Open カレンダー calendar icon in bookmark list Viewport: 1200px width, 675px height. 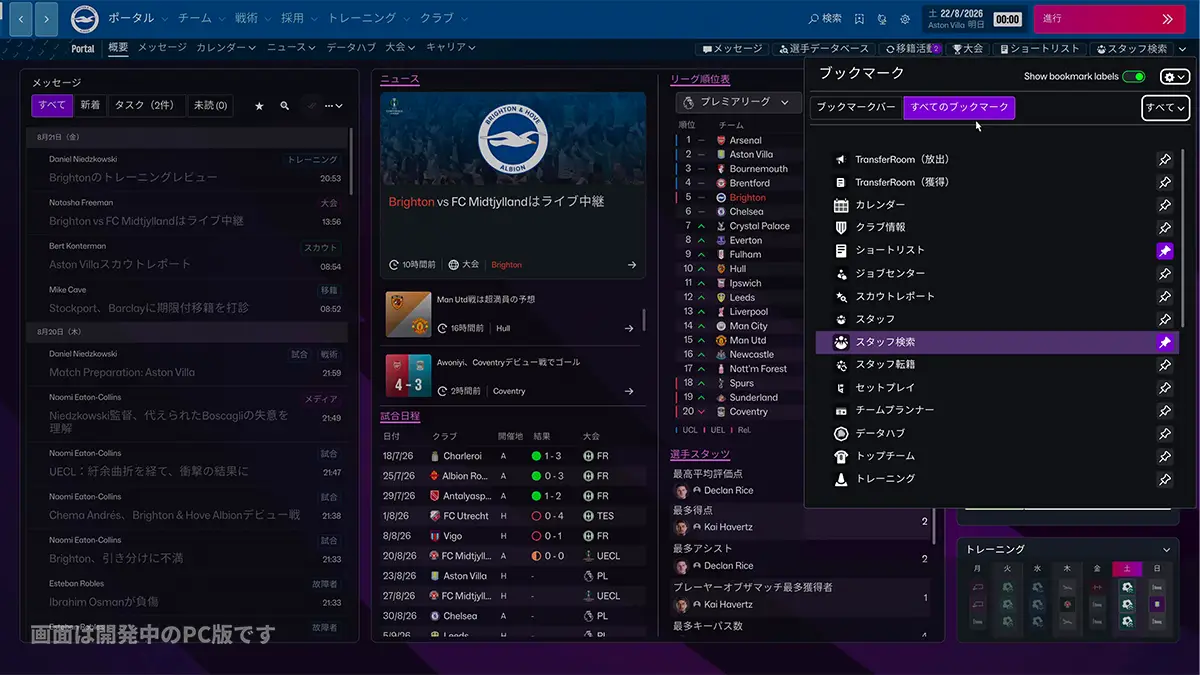tap(841, 205)
